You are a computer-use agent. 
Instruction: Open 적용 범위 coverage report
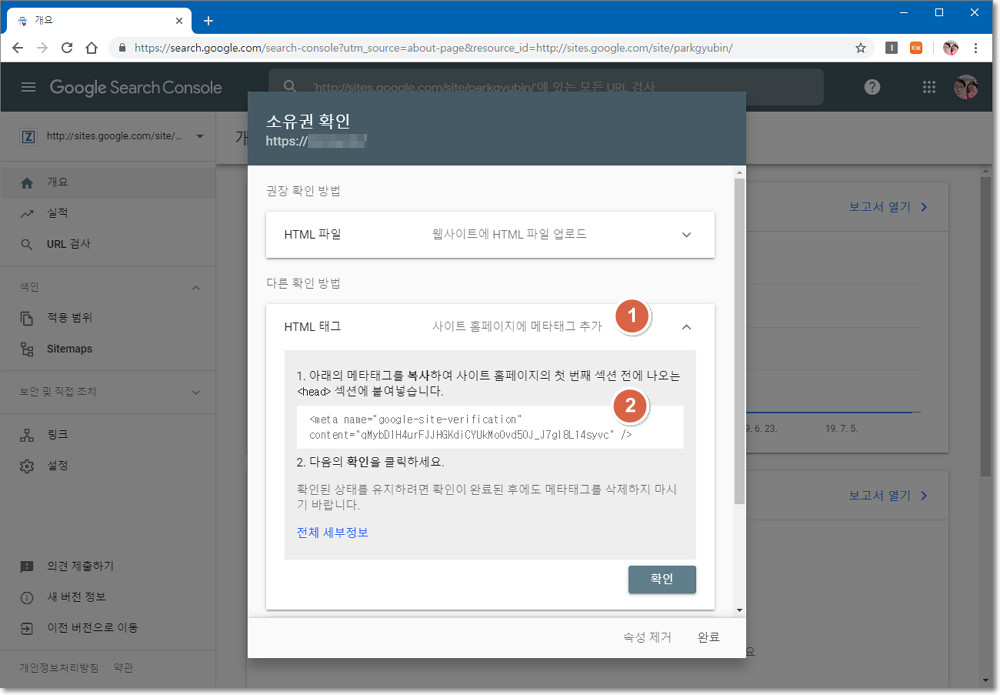[x=108, y=318]
